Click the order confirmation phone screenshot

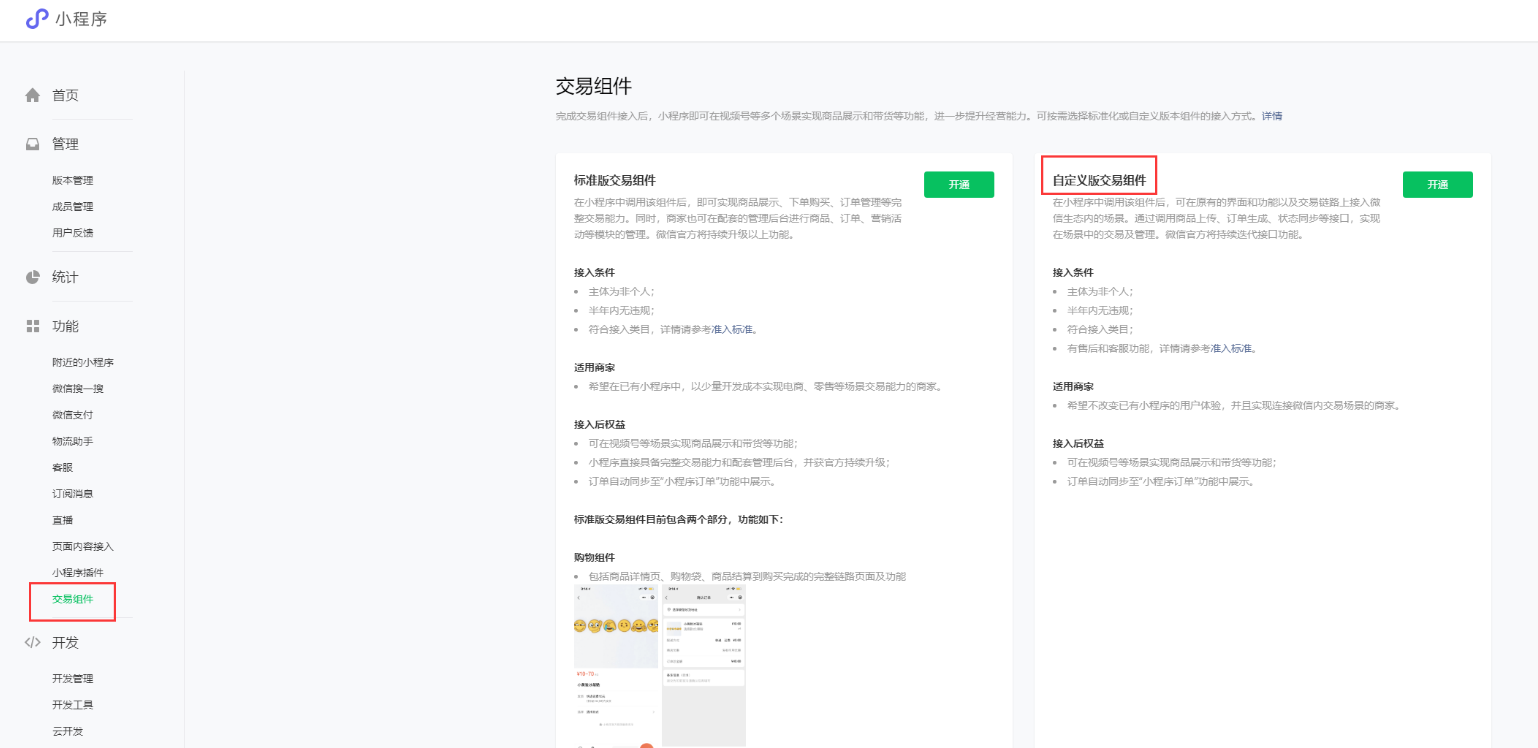pyautogui.click(x=704, y=665)
